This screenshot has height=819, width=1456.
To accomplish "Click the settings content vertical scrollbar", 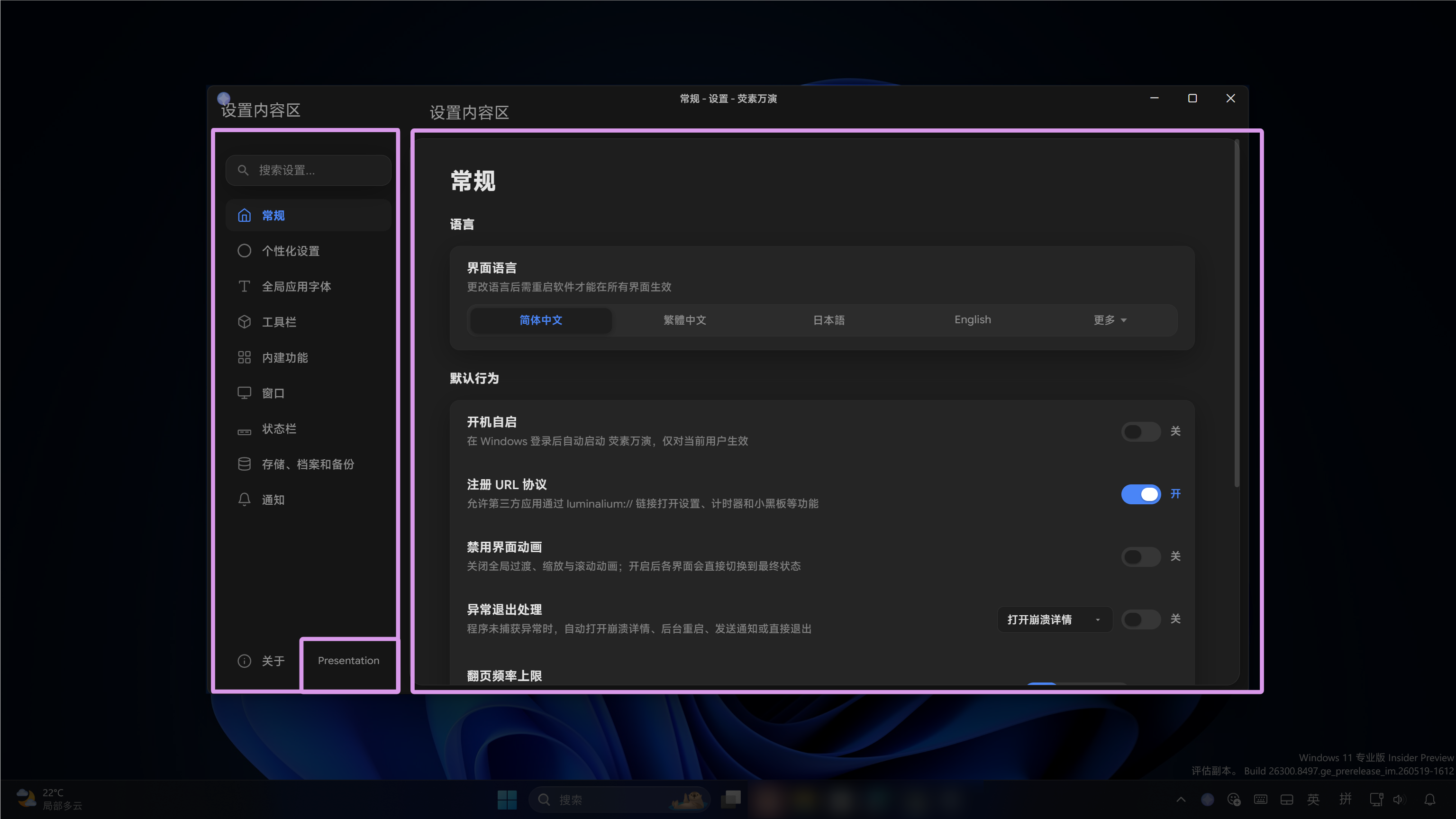I will pos(1237,314).
